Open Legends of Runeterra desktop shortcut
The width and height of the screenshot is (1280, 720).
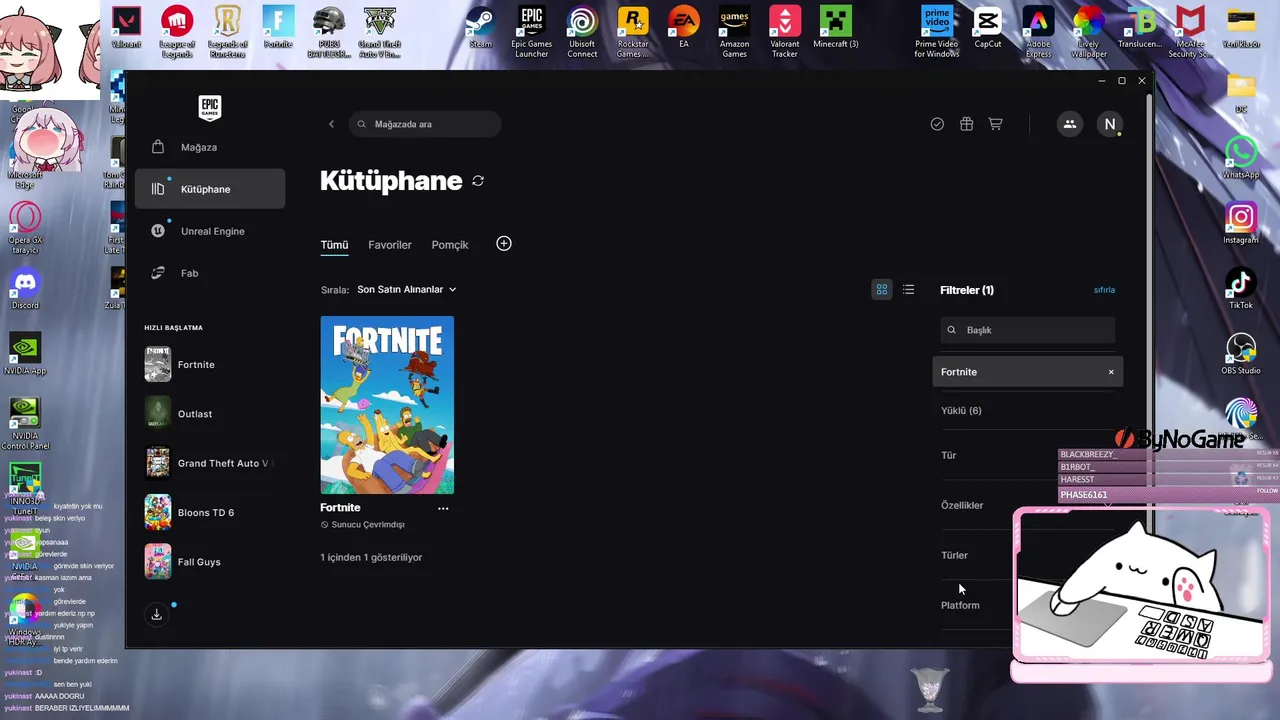pos(228,30)
